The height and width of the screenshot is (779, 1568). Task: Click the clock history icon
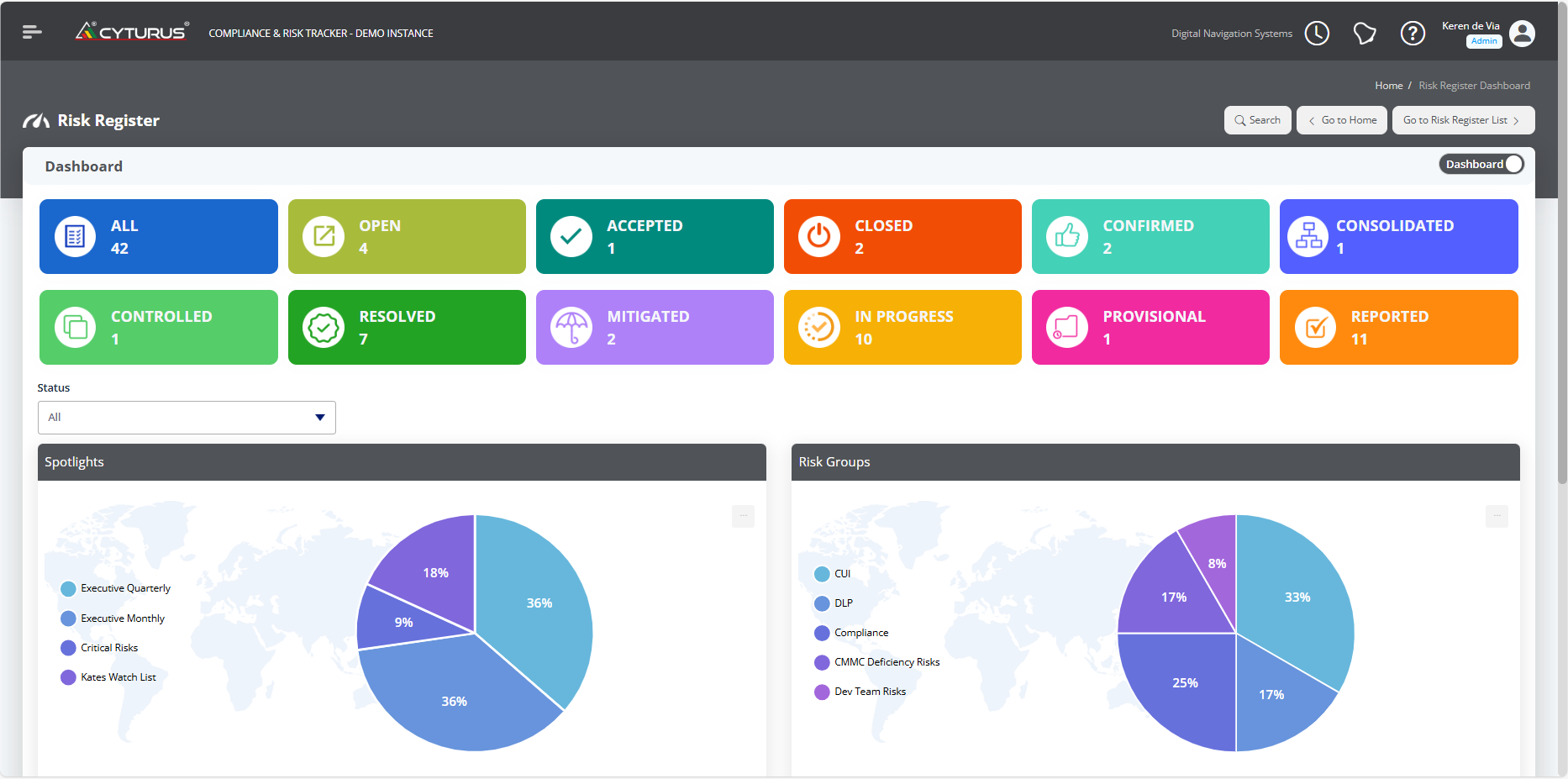(x=1317, y=34)
